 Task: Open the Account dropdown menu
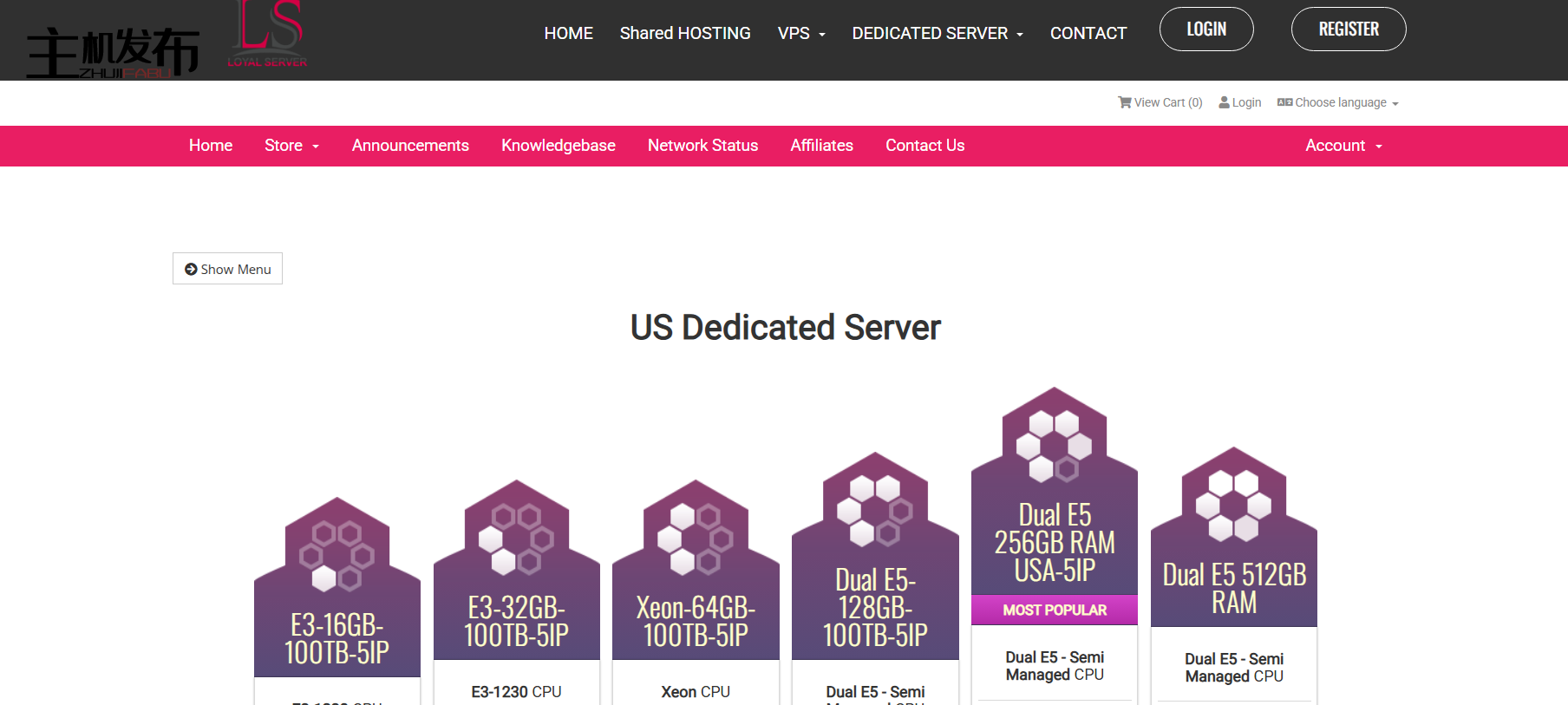(x=1343, y=146)
